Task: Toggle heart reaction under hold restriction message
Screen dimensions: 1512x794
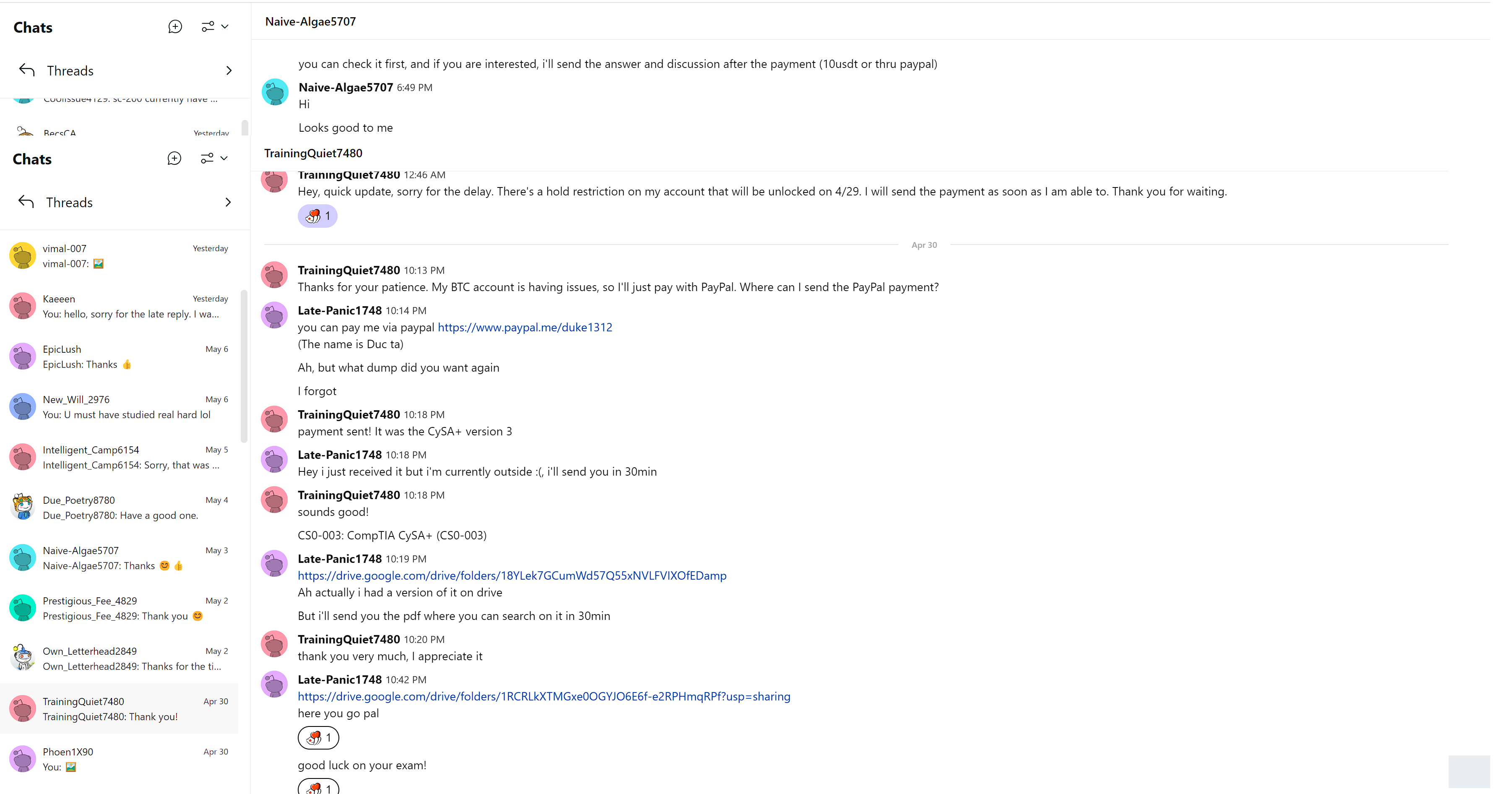Action: (x=317, y=216)
